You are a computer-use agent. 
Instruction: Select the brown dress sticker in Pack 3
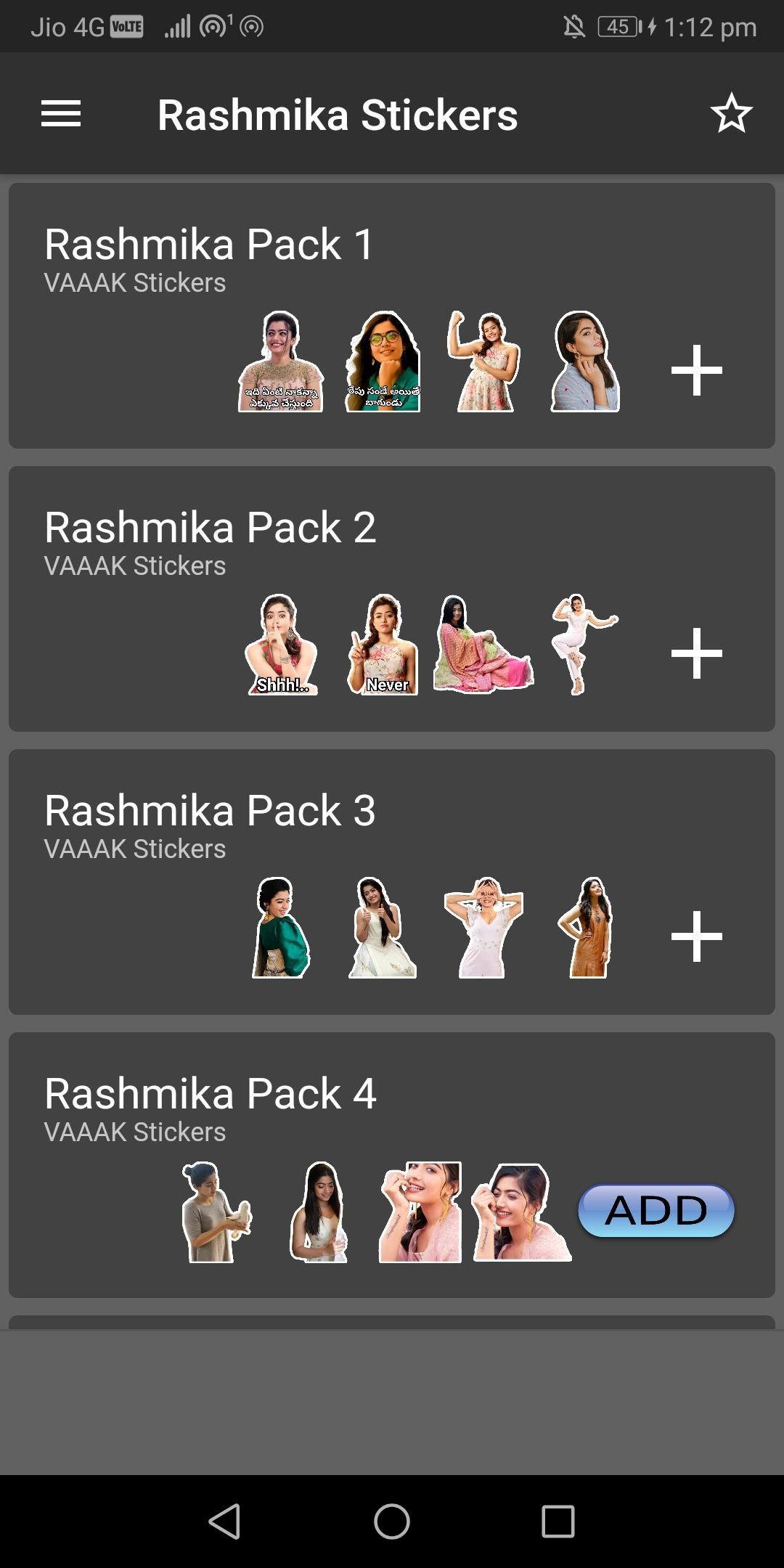[x=587, y=928]
